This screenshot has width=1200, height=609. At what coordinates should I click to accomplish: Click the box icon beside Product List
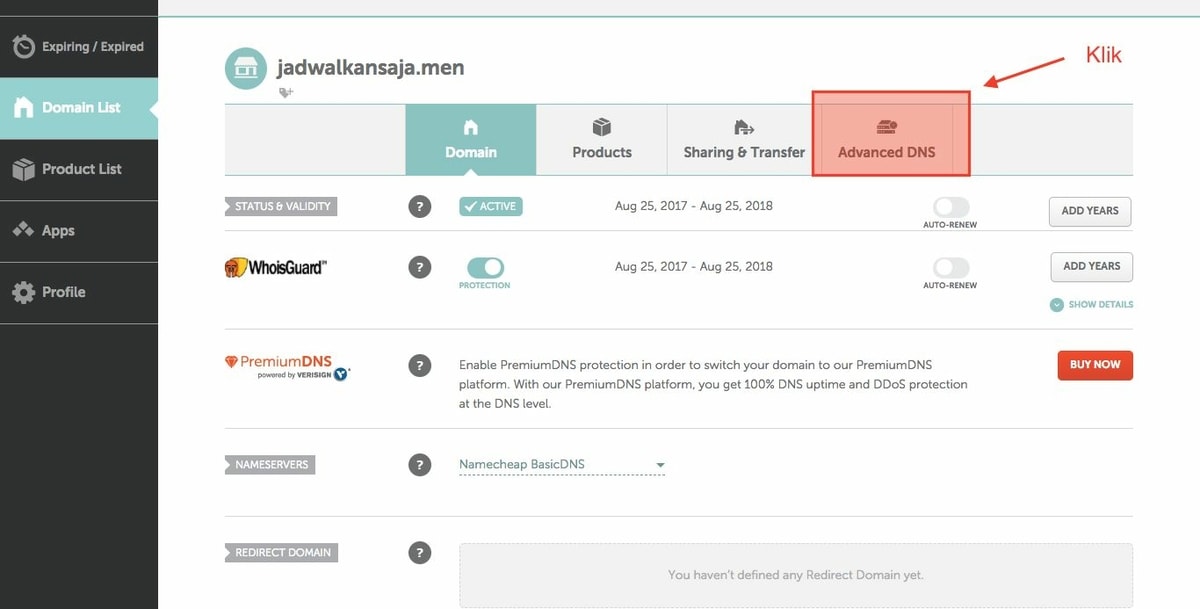pyautogui.click(x=23, y=170)
